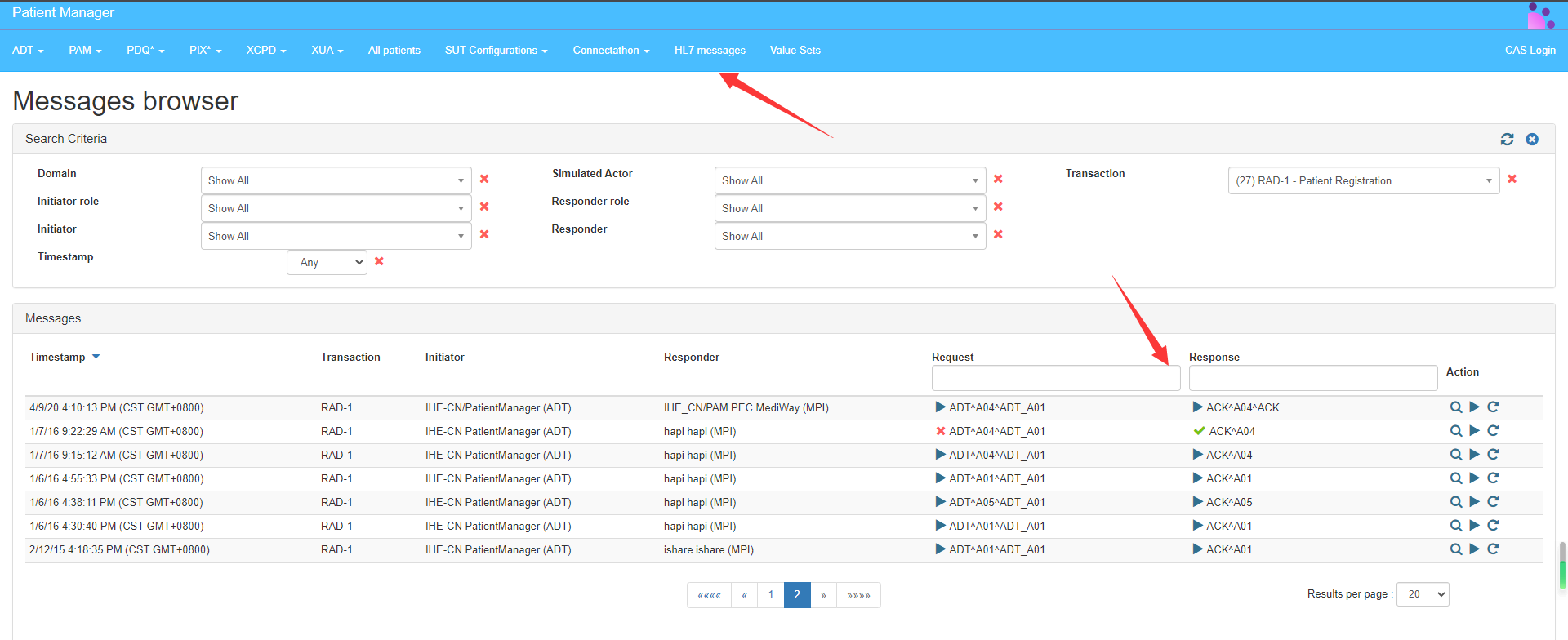Image resolution: width=1568 pixels, height=640 pixels.
Task: Replay the 1/6/16 4:38:11 PM message
Action: tap(1475, 502)
